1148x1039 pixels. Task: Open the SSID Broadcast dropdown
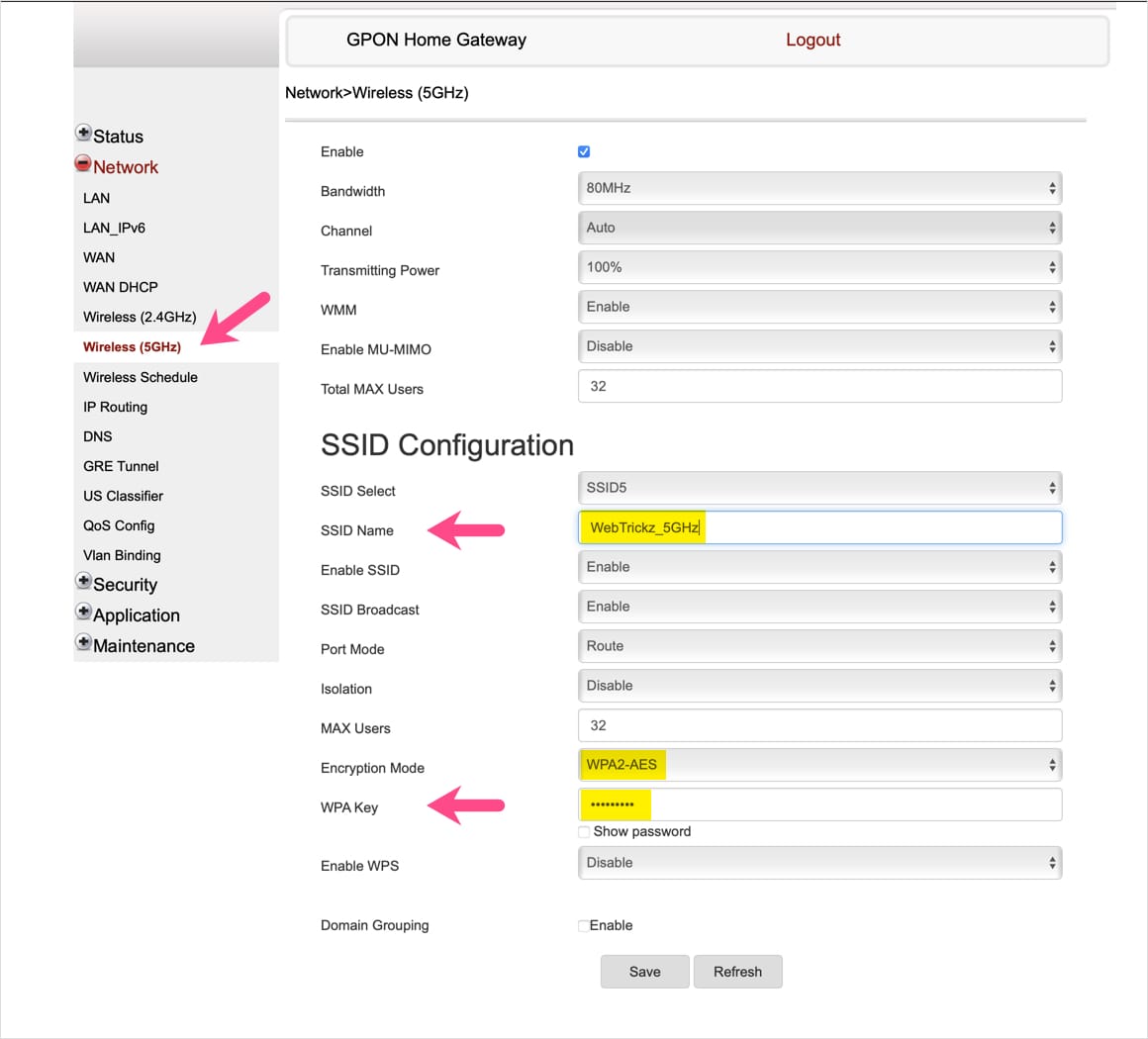pos(819,607)
